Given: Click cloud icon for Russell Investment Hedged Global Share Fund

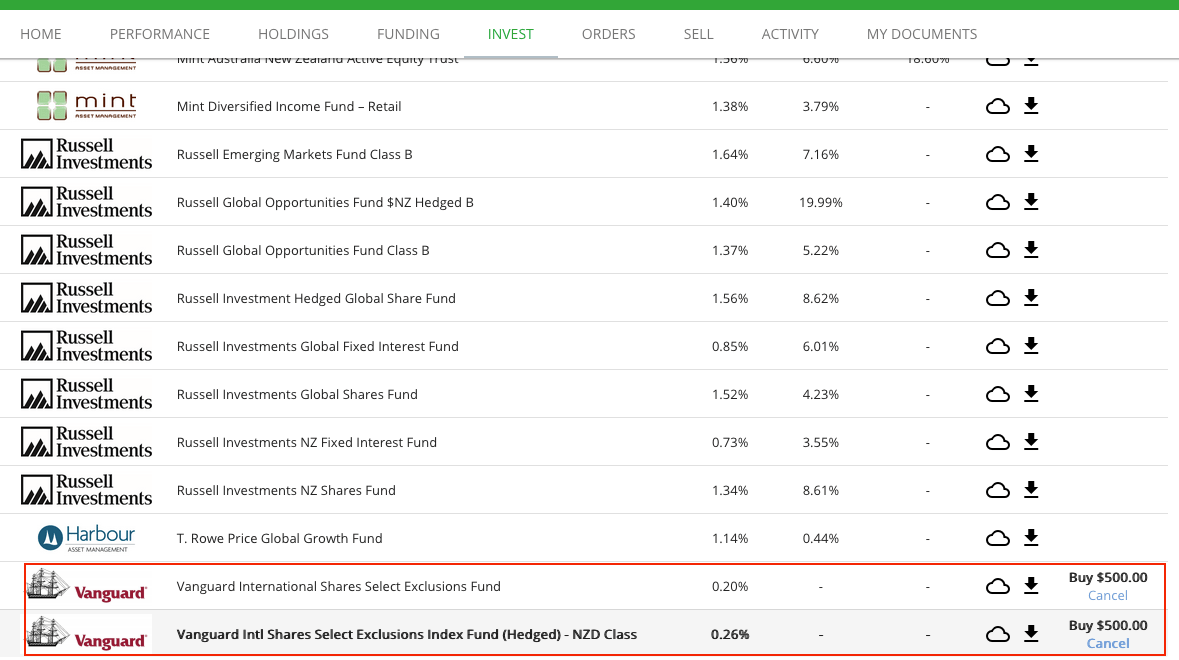Looking at the screenshot, I should [997, 298].
